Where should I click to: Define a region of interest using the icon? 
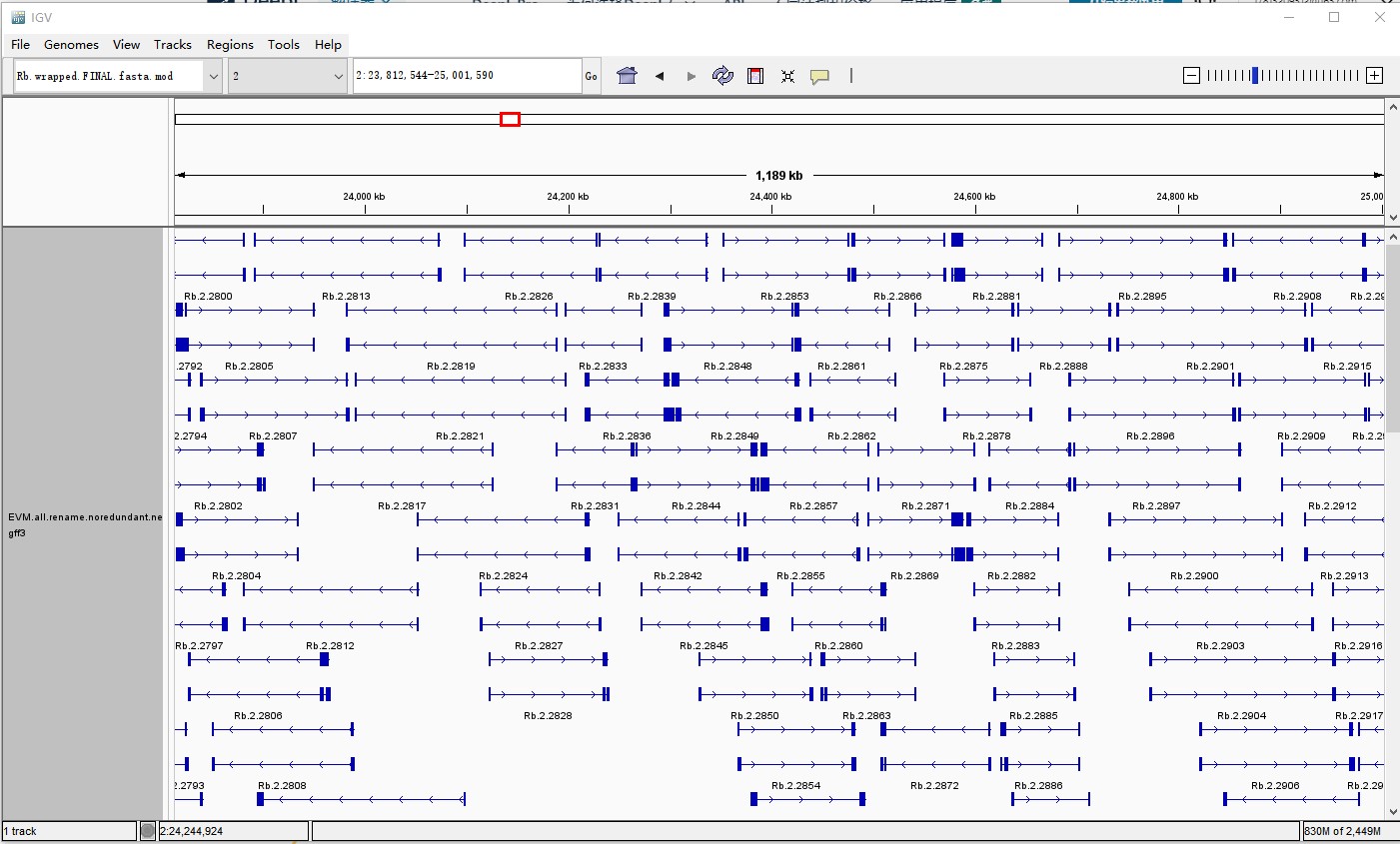coord(754,75)
